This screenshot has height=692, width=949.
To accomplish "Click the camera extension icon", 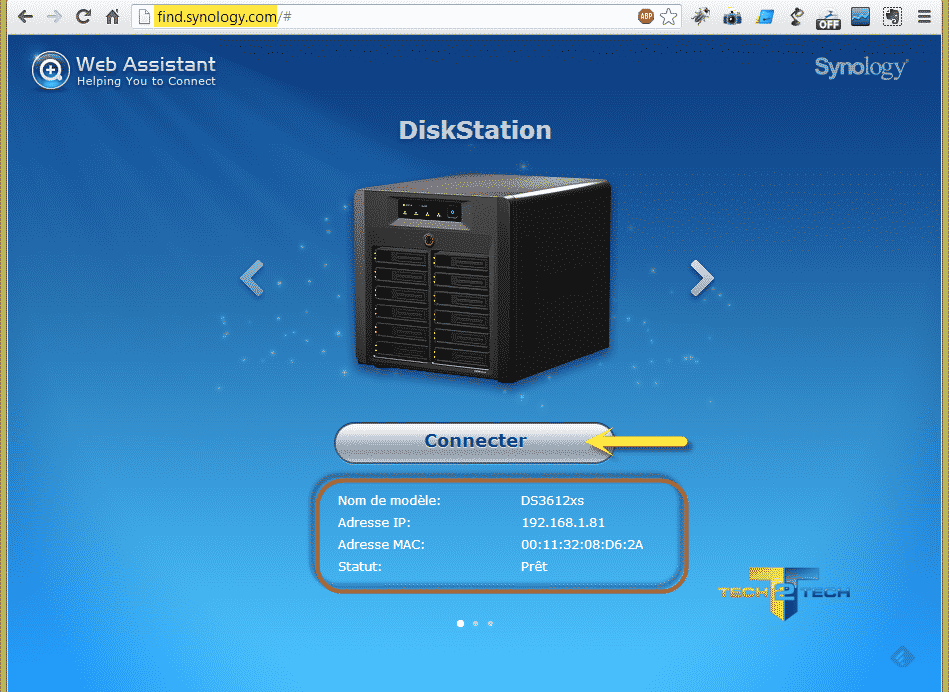I will click(x=732, y=17).
